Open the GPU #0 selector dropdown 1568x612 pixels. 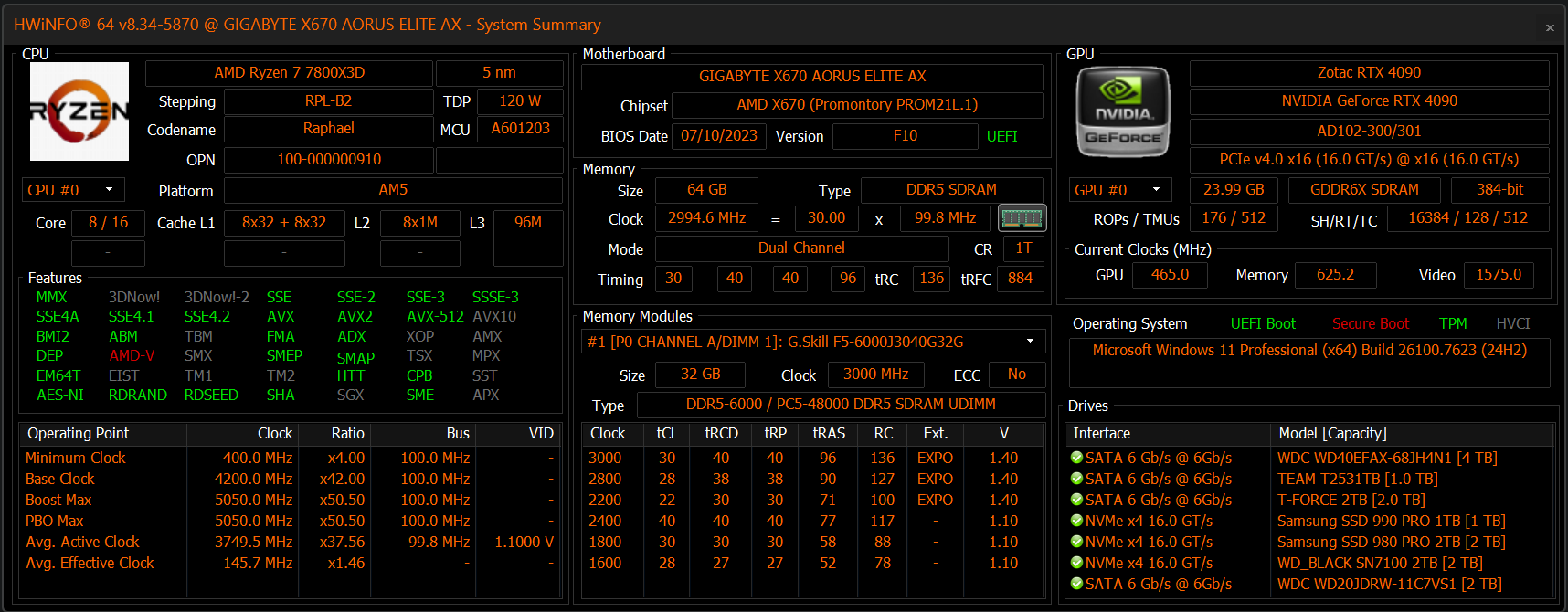[x=1120, y=190]
